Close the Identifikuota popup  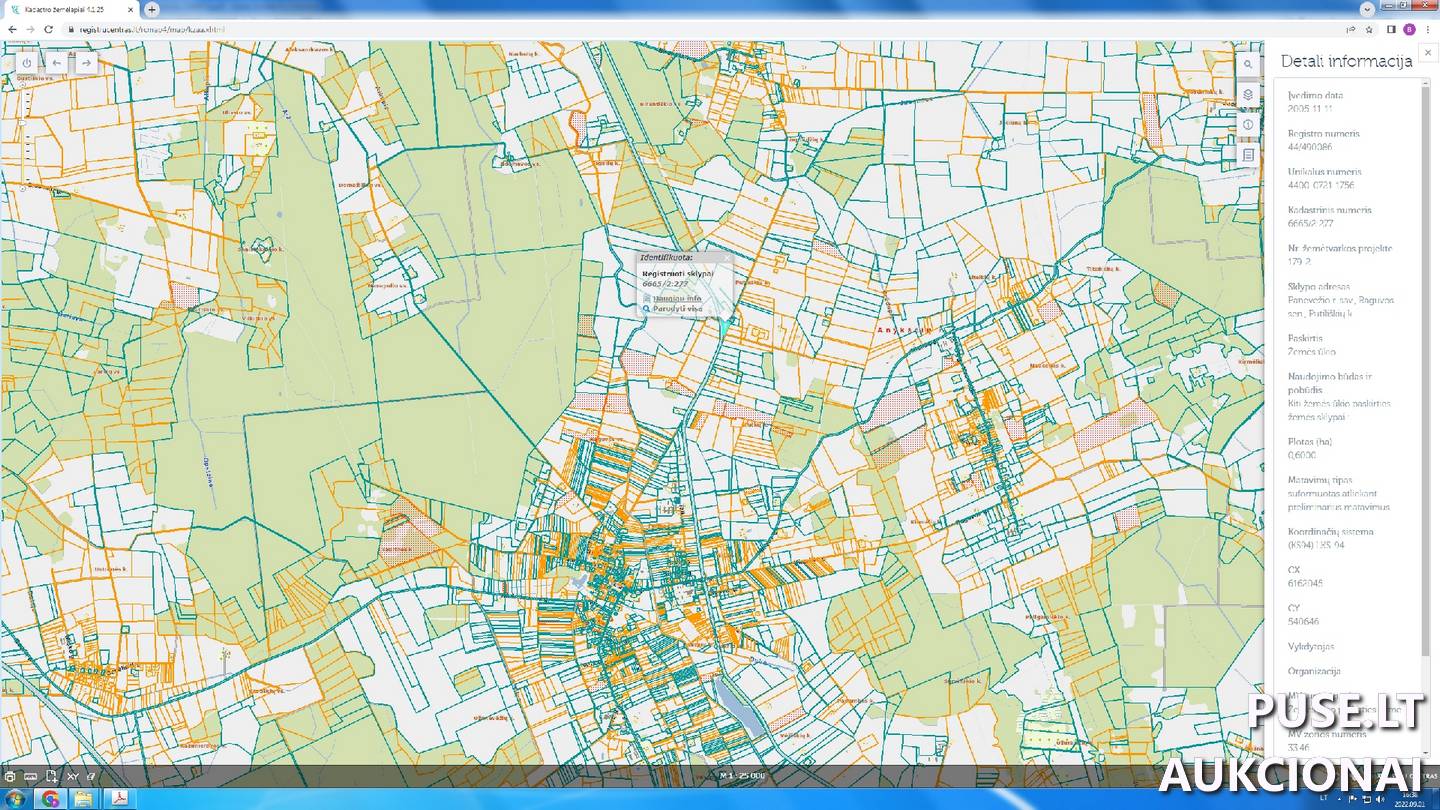point(727,257)
